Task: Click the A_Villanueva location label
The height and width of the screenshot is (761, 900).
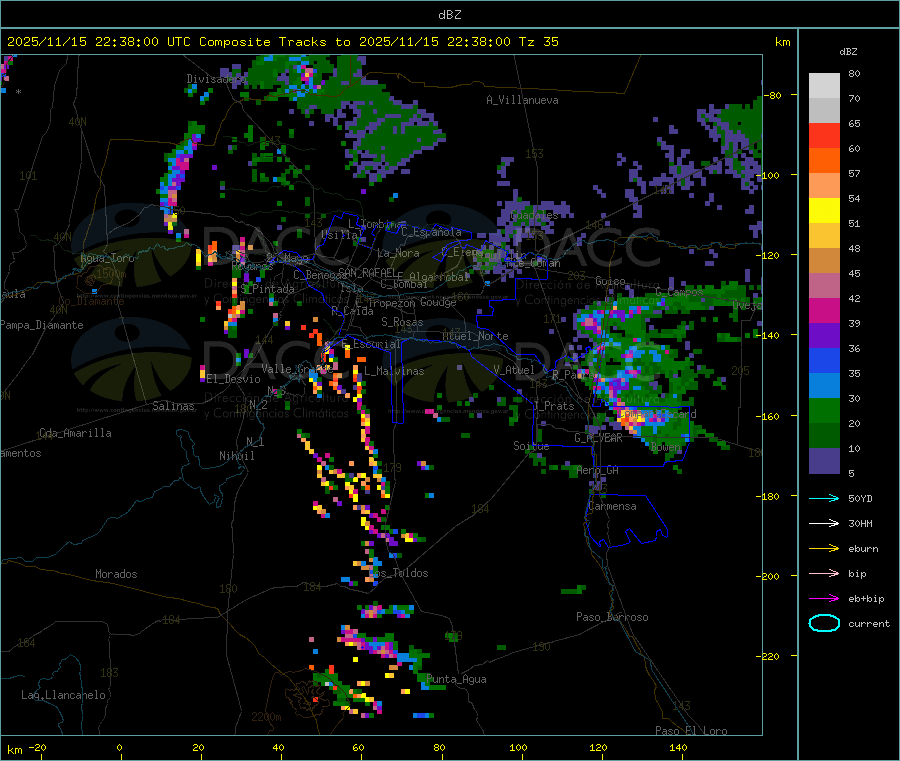Action: pos(522,100)
